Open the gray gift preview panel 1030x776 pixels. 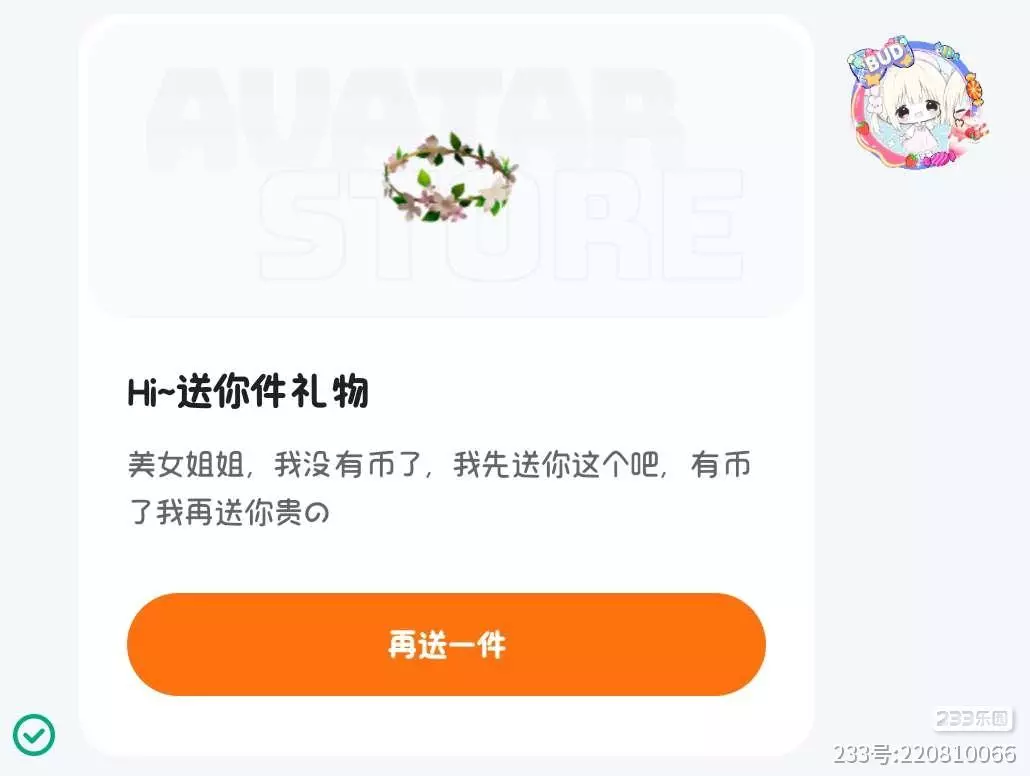point(447,171)
